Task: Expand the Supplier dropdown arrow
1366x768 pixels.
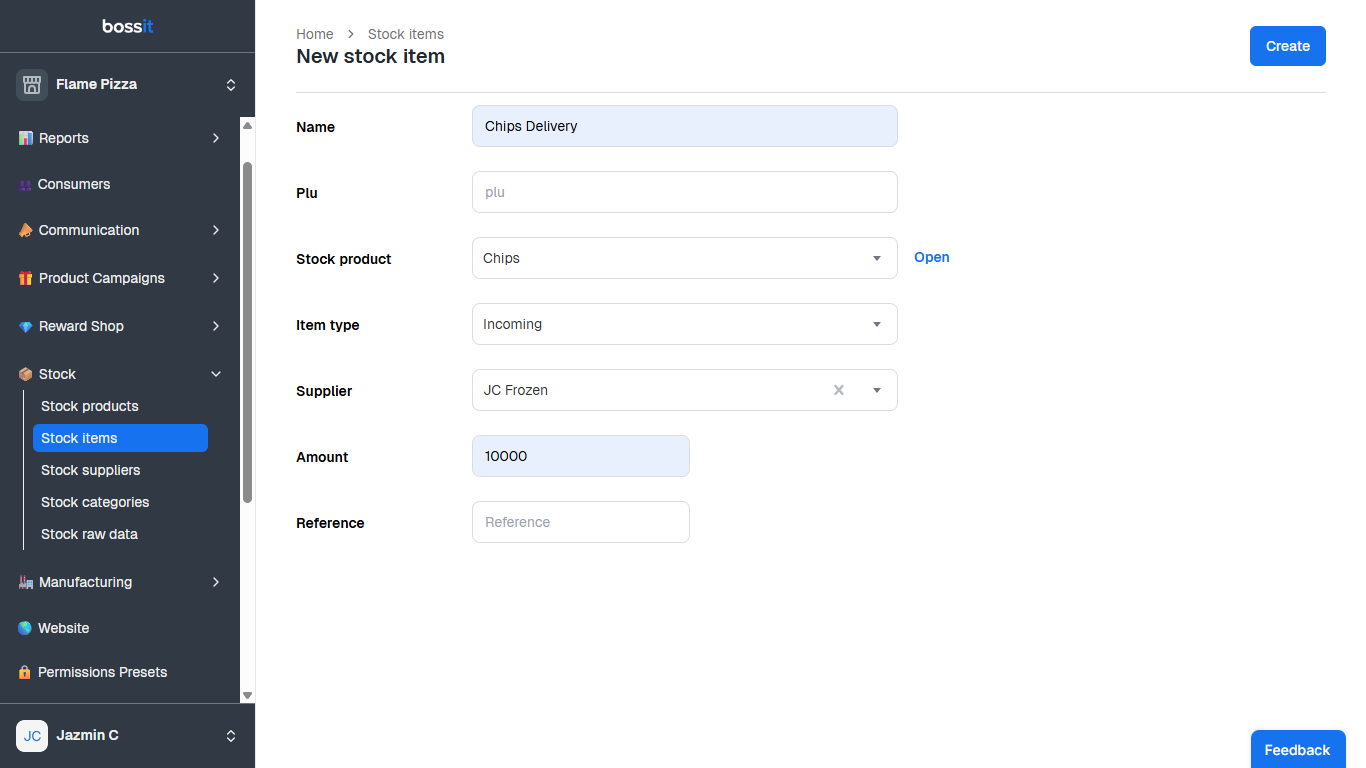Action: coord(877,390)
